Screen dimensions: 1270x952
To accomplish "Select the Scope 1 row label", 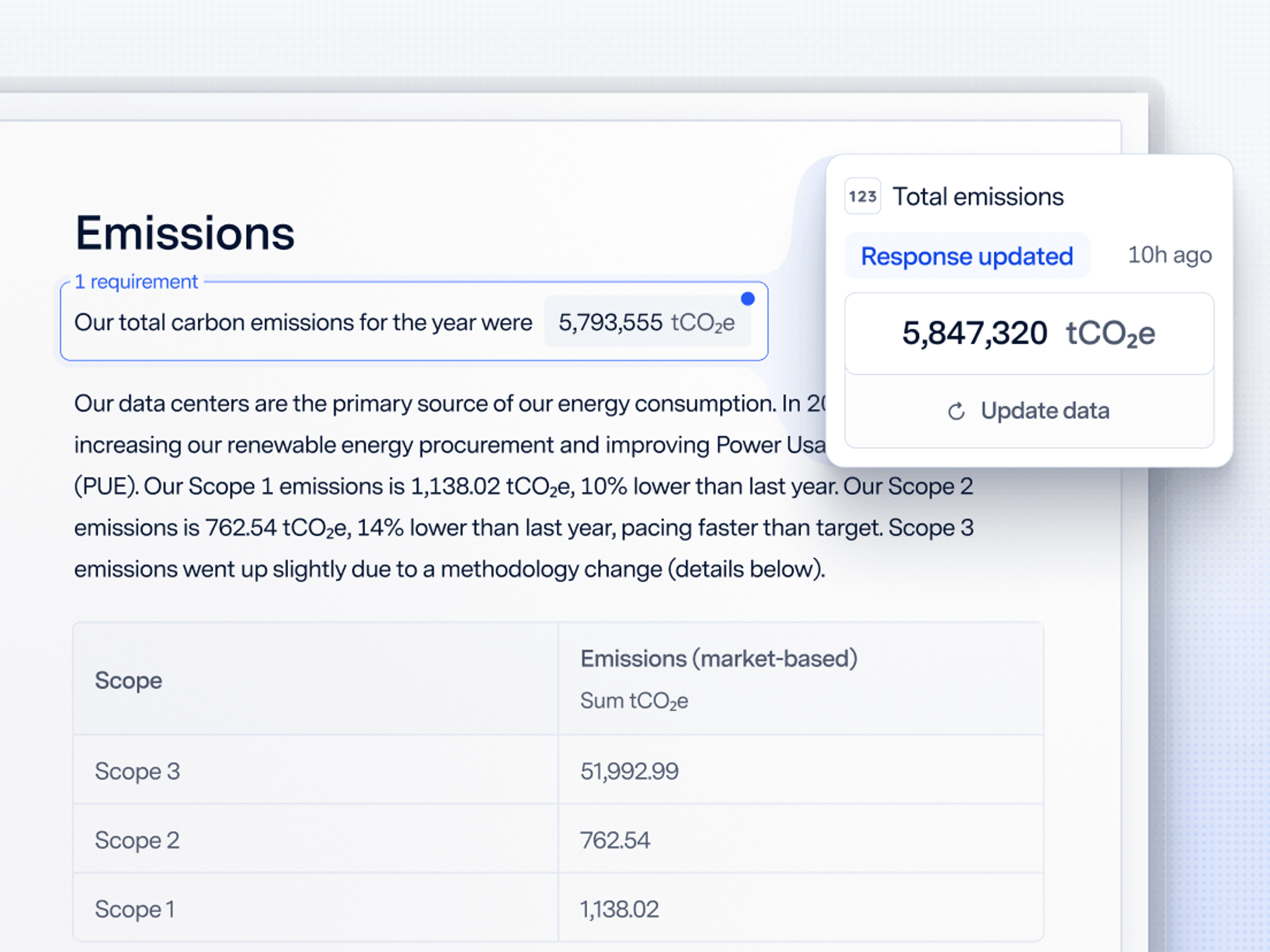I will [x=135, y=910].
